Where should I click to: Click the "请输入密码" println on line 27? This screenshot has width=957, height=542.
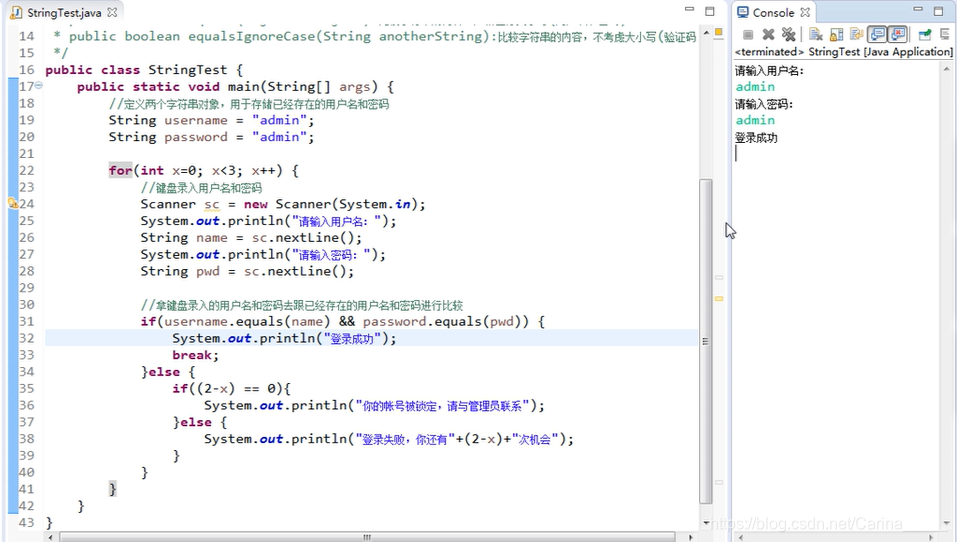[263, 254]
